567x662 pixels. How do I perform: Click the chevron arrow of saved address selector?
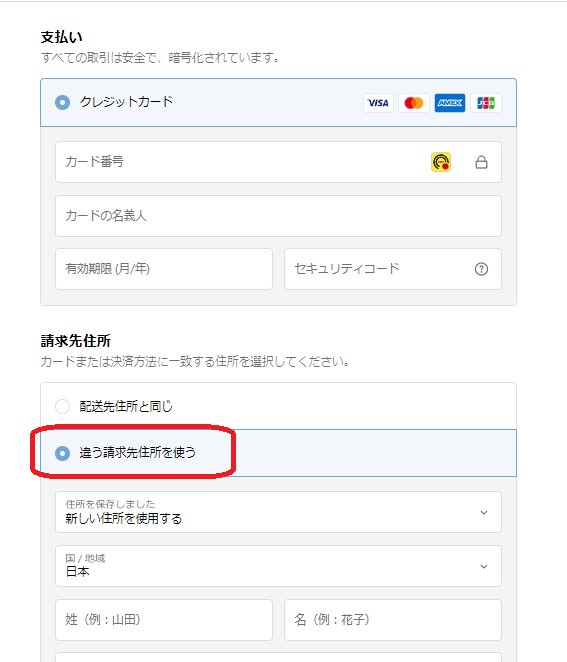pos(484,512)
